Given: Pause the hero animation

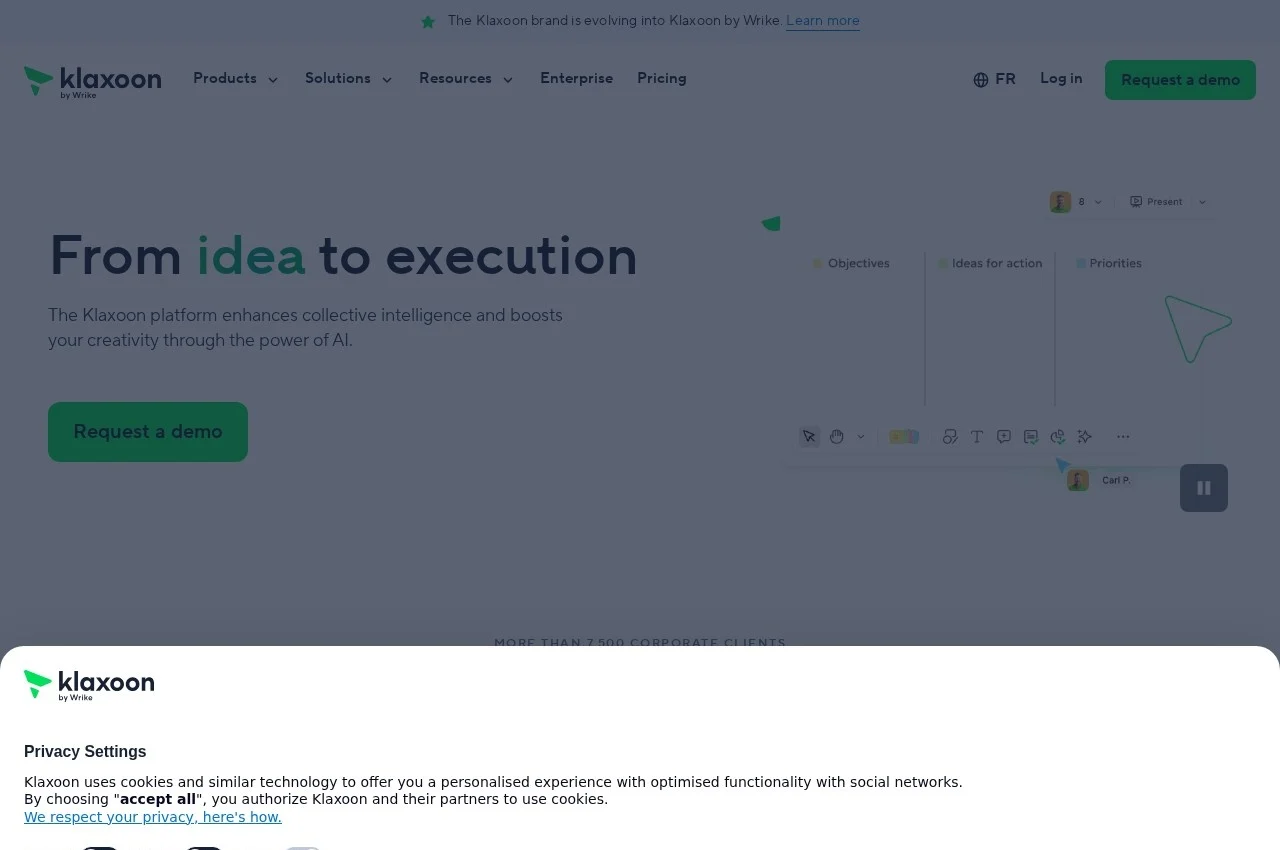Looking at the screenshot, I should [1204, 488].
